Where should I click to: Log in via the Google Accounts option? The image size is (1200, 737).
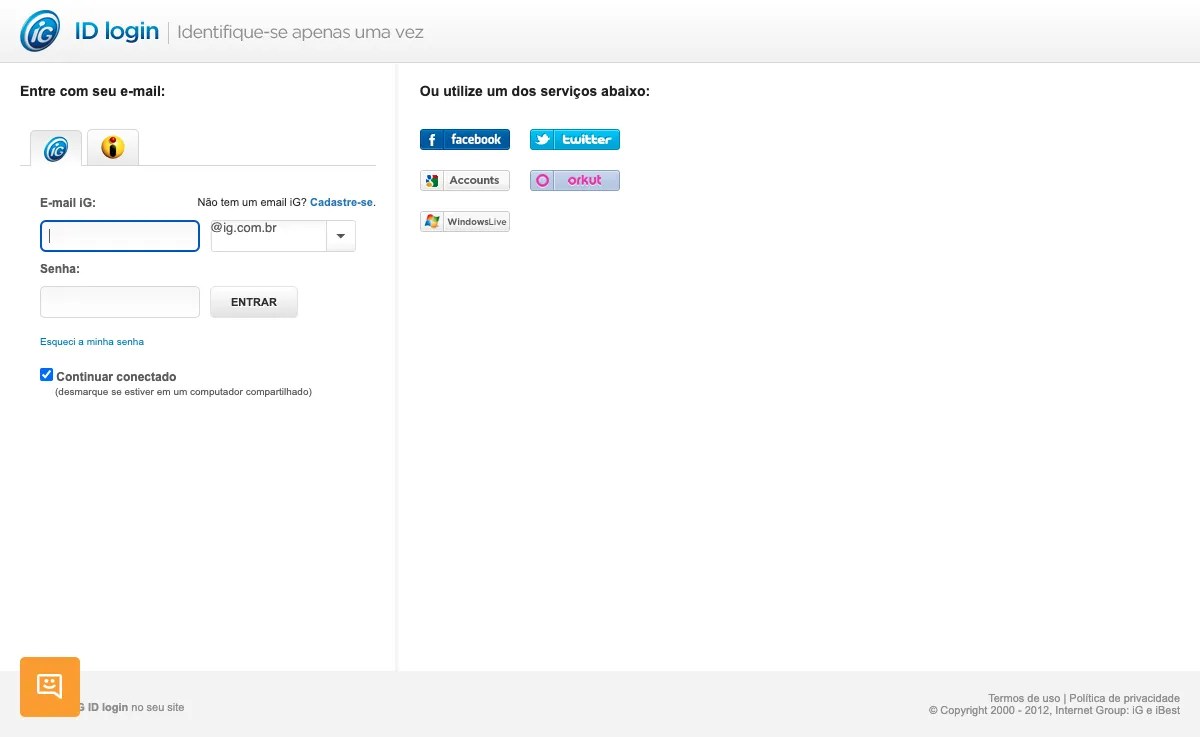coord(464,180)
